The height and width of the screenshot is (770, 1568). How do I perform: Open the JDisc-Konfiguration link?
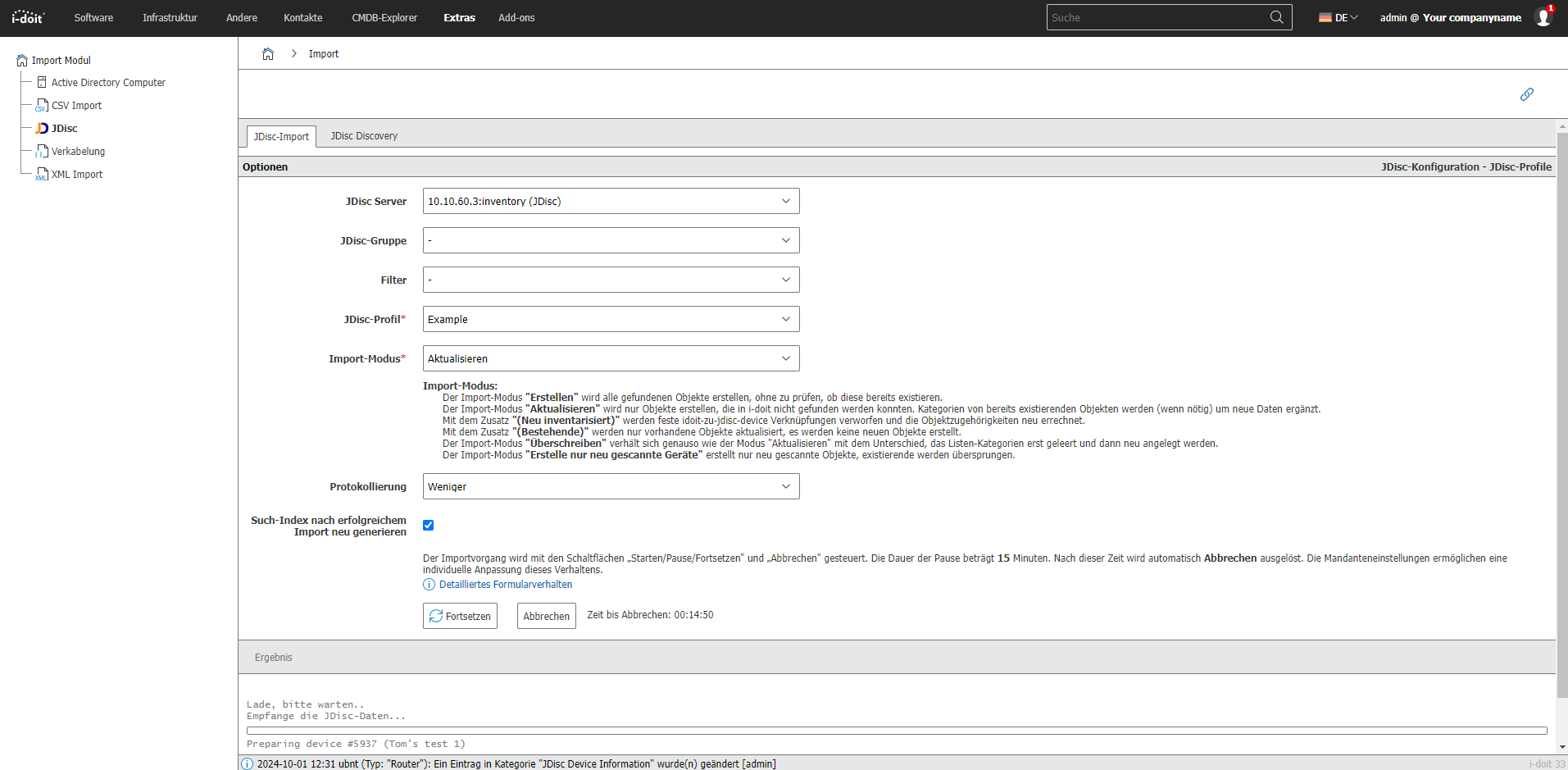[1430, 166]
